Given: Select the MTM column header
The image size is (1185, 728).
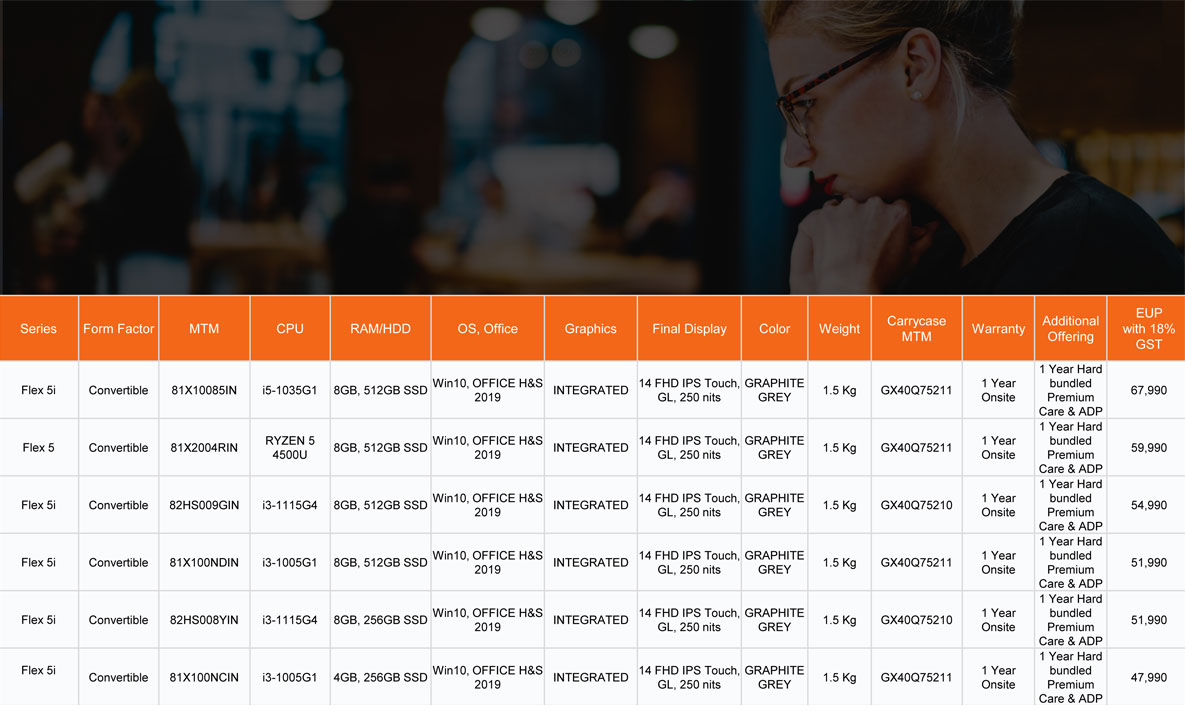Looking at the screenshot, I should [204, 328].
